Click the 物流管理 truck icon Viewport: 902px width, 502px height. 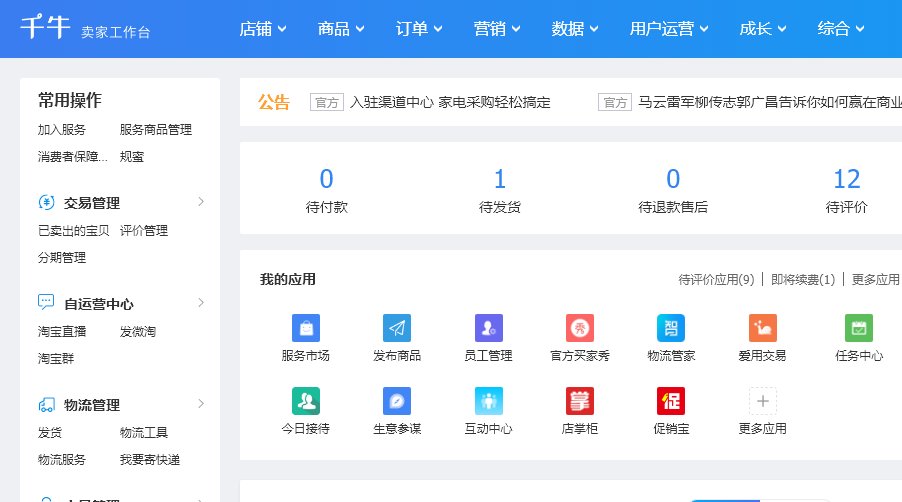(x=46, y=405)
